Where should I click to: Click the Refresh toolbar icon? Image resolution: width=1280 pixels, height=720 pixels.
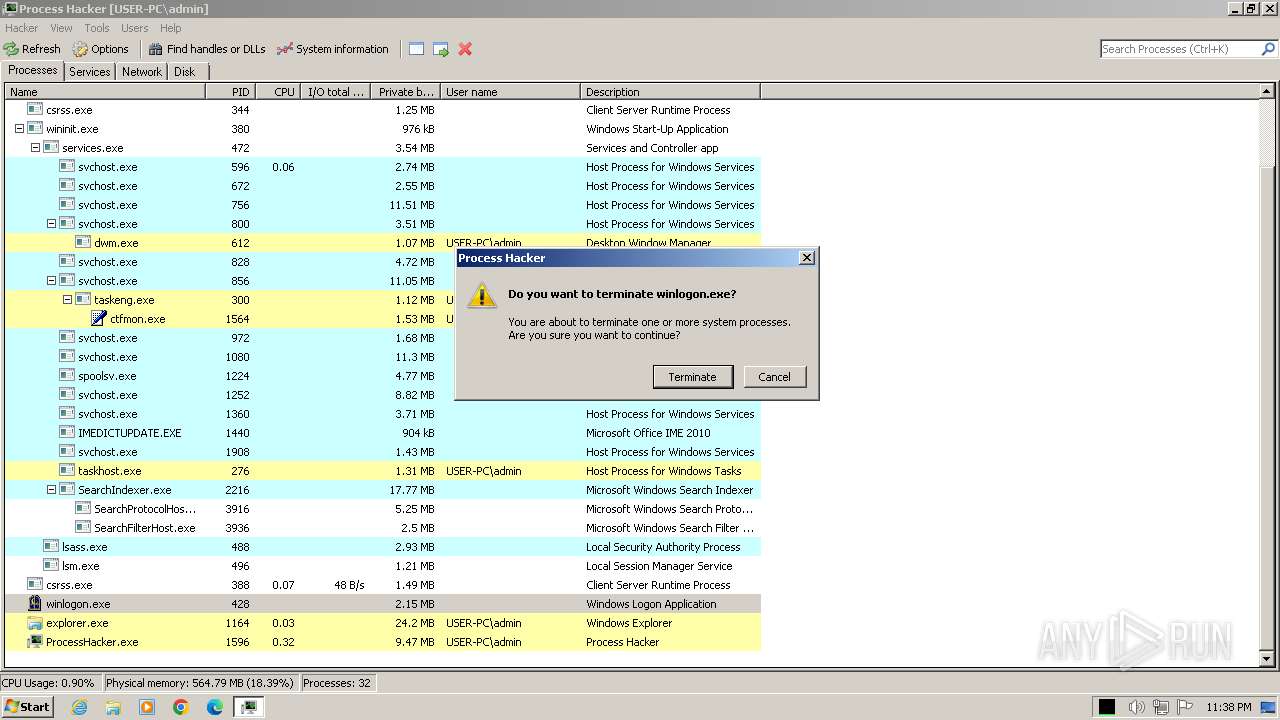pos(11,49)
